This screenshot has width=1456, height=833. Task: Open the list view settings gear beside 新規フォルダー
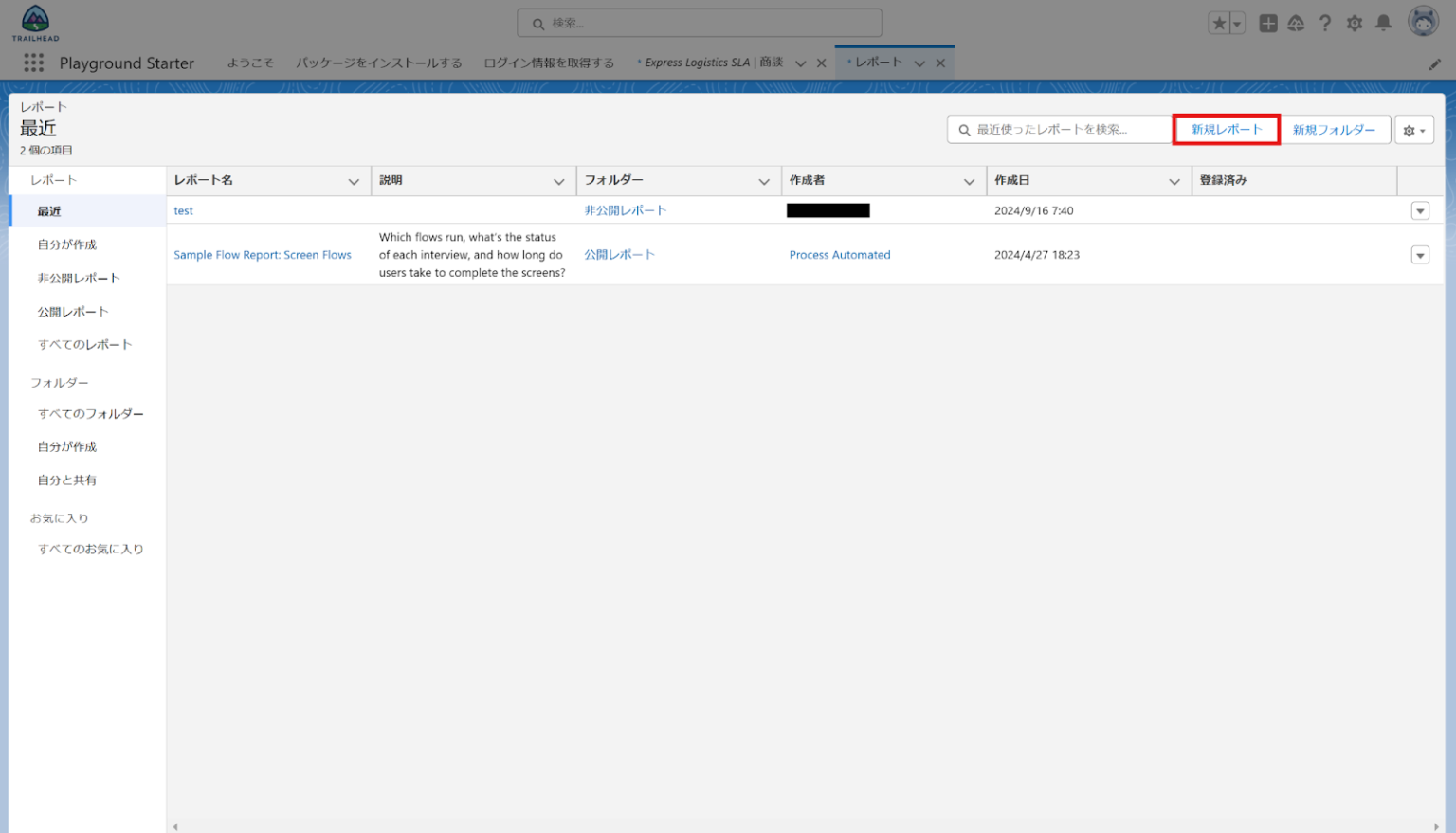1413,130
